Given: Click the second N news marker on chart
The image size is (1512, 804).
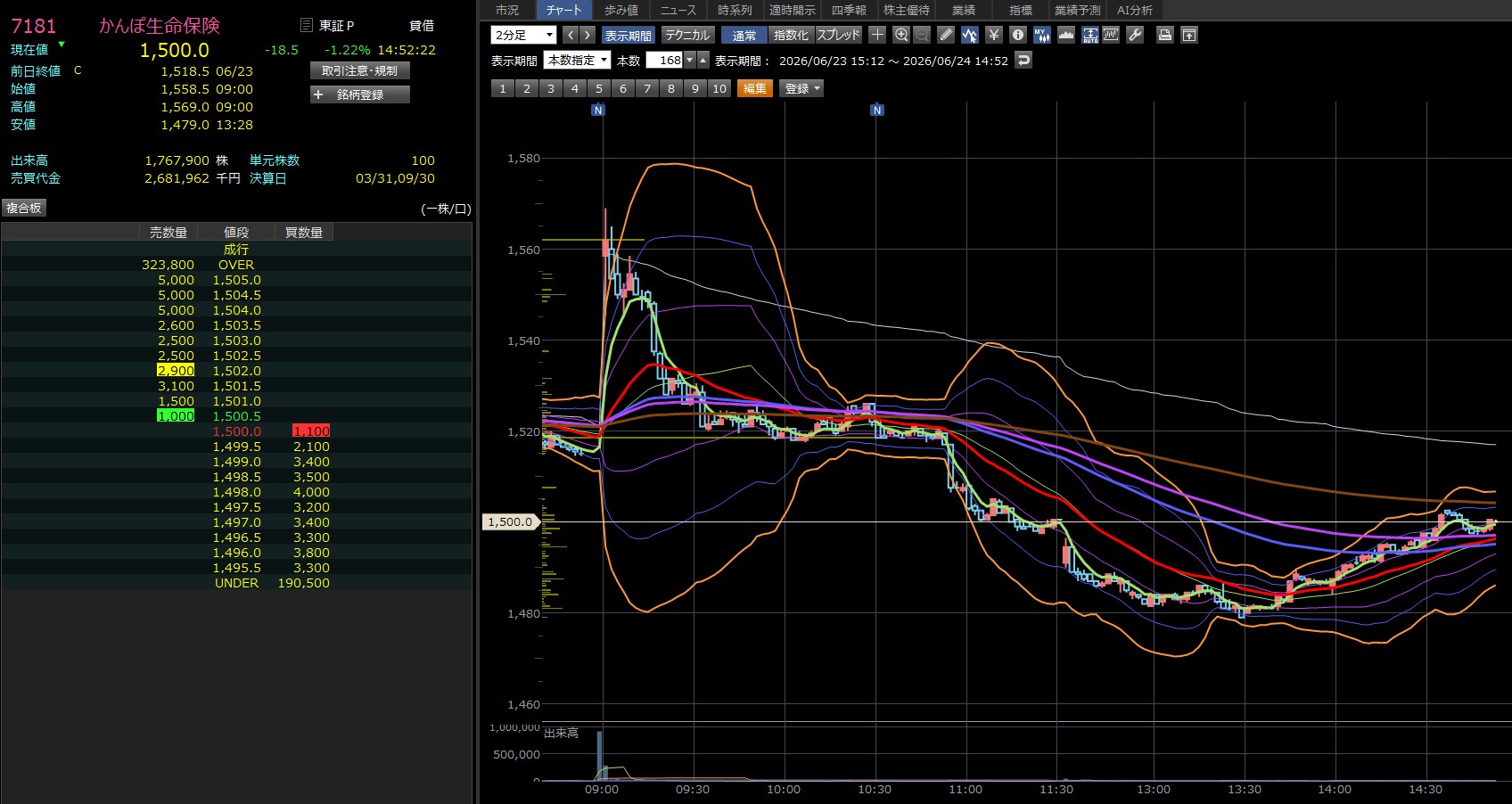Looking at the screenshot, I should tap(877, 110).
